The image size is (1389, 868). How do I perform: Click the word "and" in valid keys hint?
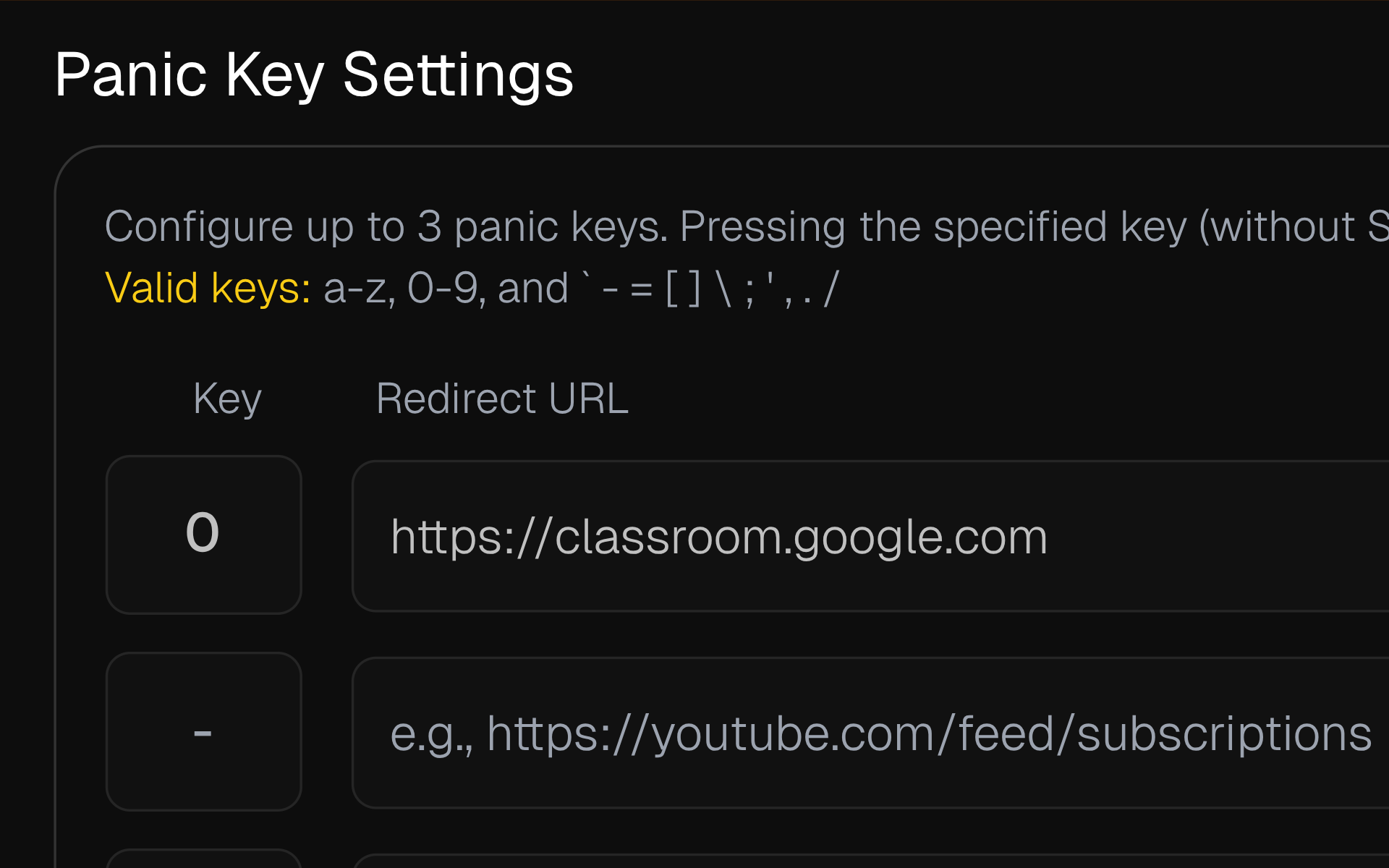[x=532, y=288]
